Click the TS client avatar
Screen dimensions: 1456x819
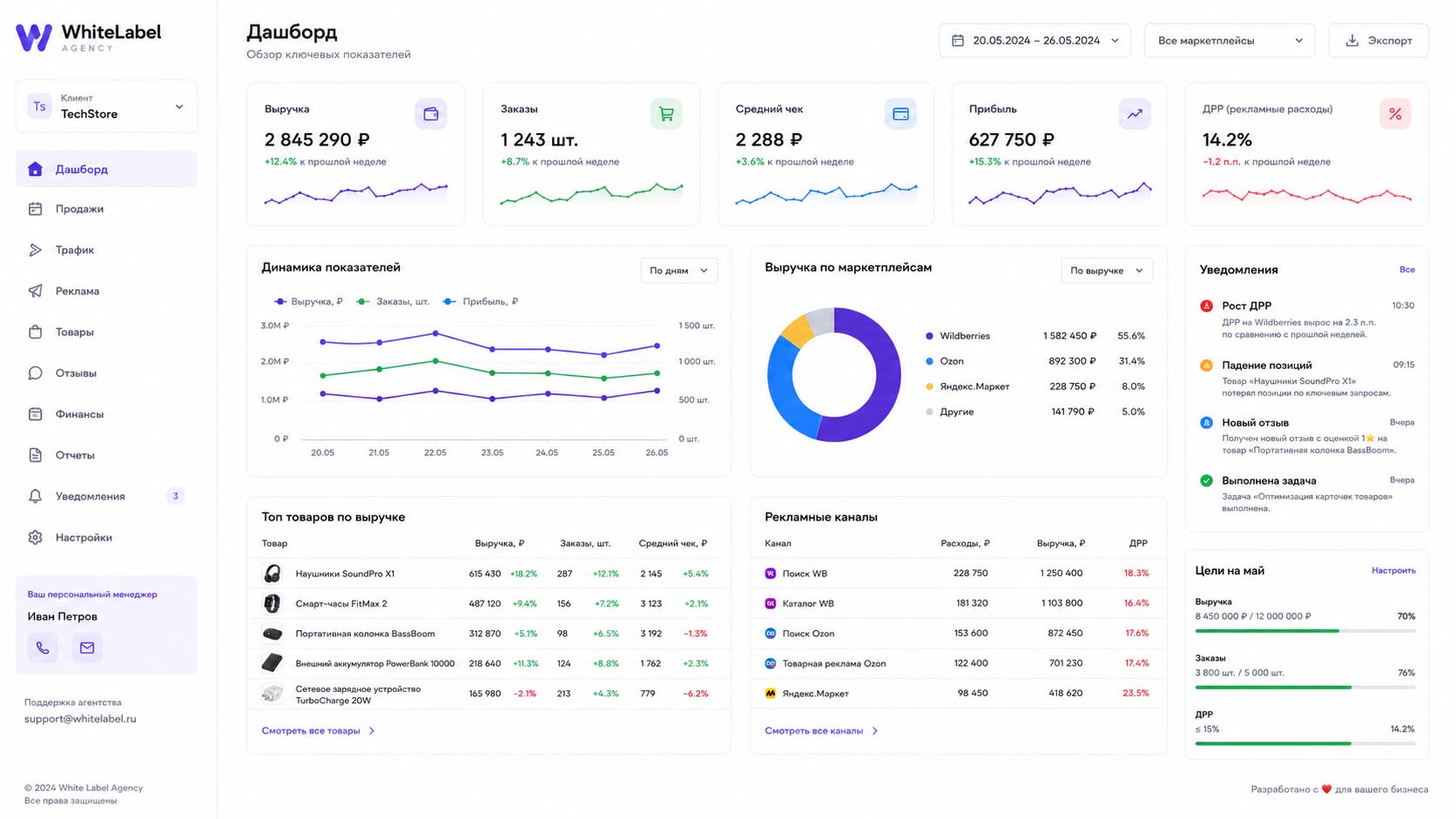click(x=39, y=106)
